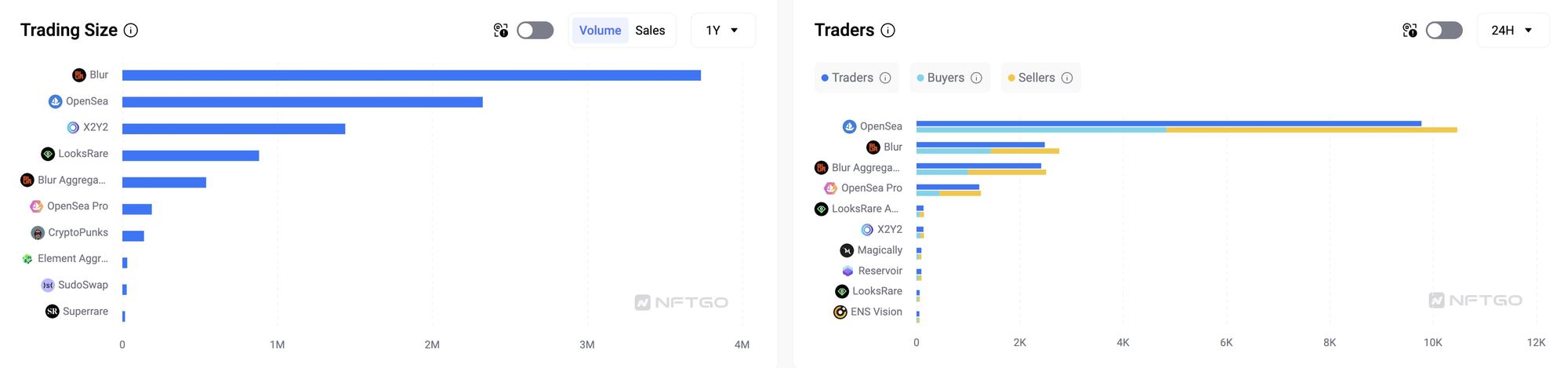Click the OpenSea volume bar in Trading Size
Viewport: 1568px width, 368px height.
302,102
